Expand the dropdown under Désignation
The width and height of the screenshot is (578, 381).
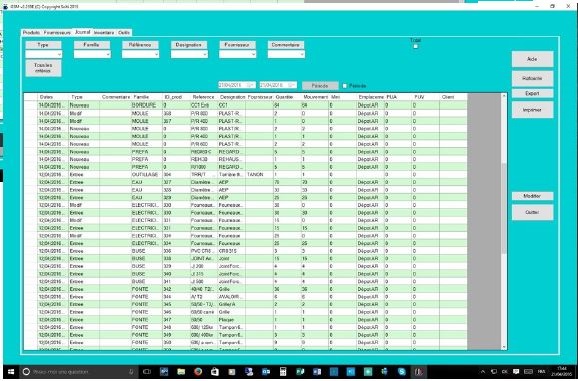205,55
